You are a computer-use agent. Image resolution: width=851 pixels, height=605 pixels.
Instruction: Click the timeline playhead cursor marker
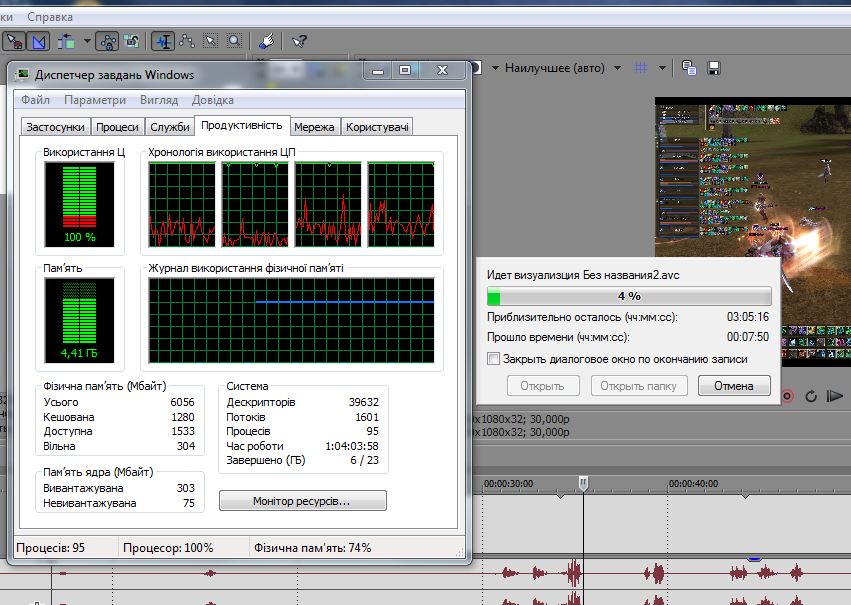coord(584,484)
